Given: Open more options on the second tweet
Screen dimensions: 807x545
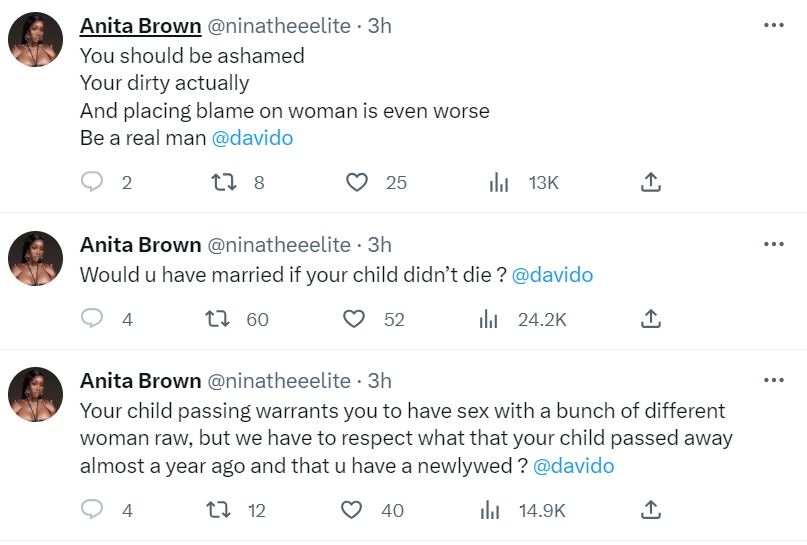Looking at the screenshot, I should pyautogui.click(x=773, y=244).
